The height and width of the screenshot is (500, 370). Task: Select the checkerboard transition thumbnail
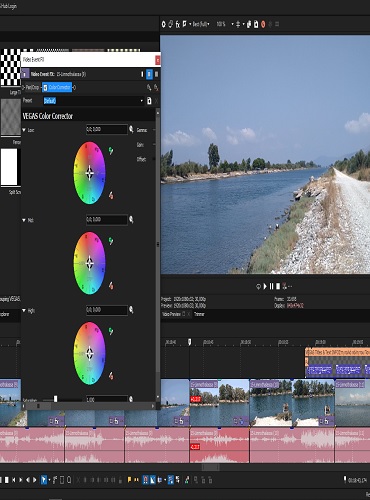10,67
